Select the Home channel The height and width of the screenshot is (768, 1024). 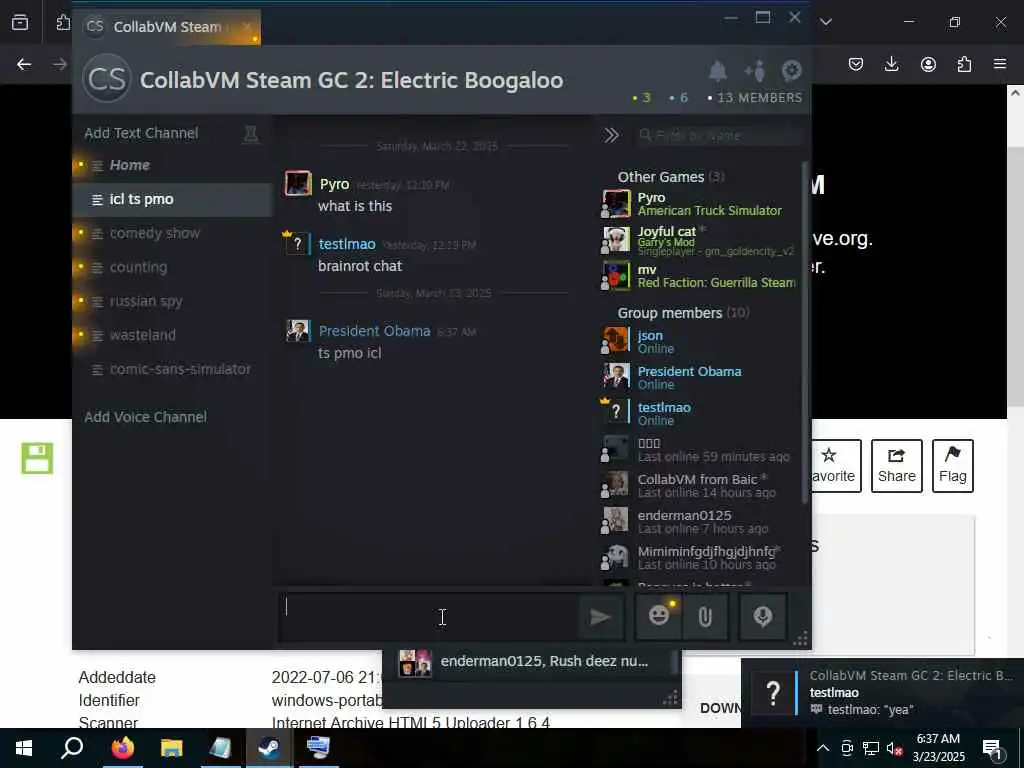click(172, 165)
